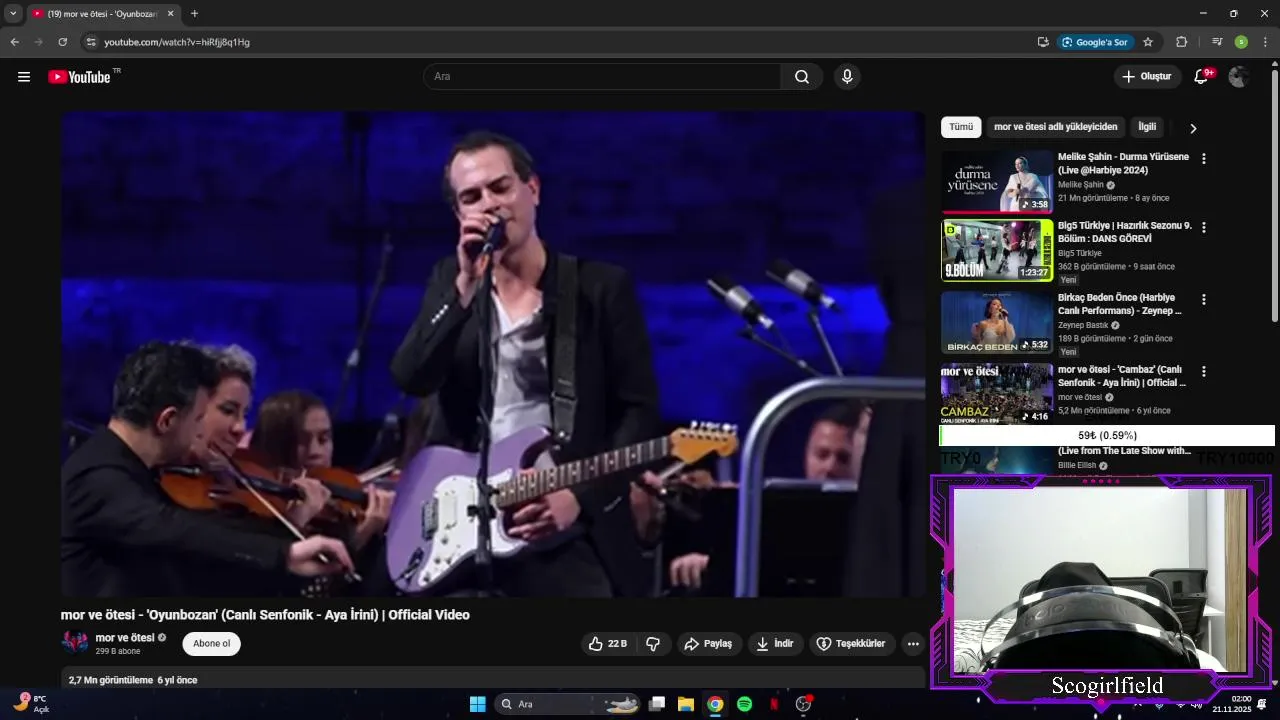Screen dimensions: 1280x720
Task: Go to YouTube home via the logo
Action: [x=79, y=77]
